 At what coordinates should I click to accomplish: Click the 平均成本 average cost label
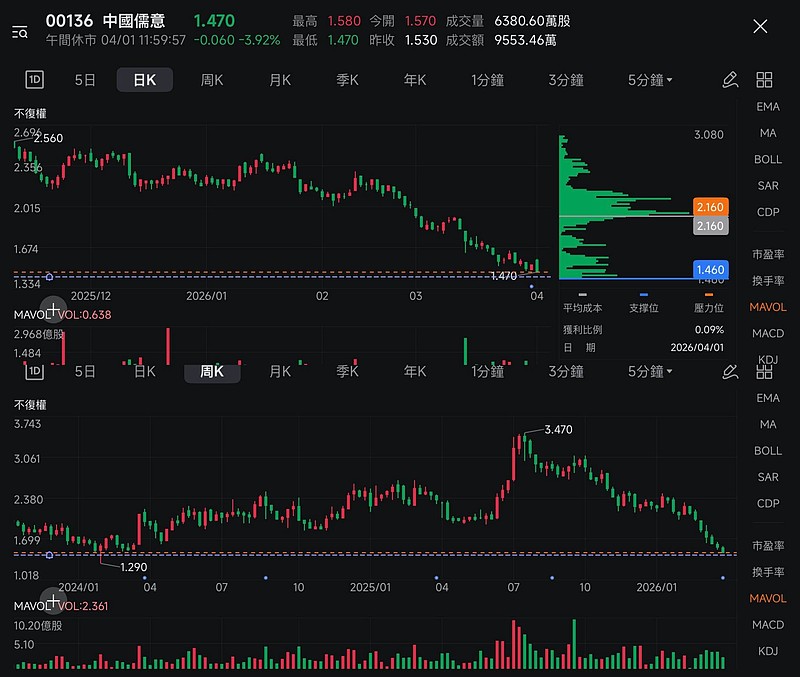pyautogui.click(x=582, y=309)
